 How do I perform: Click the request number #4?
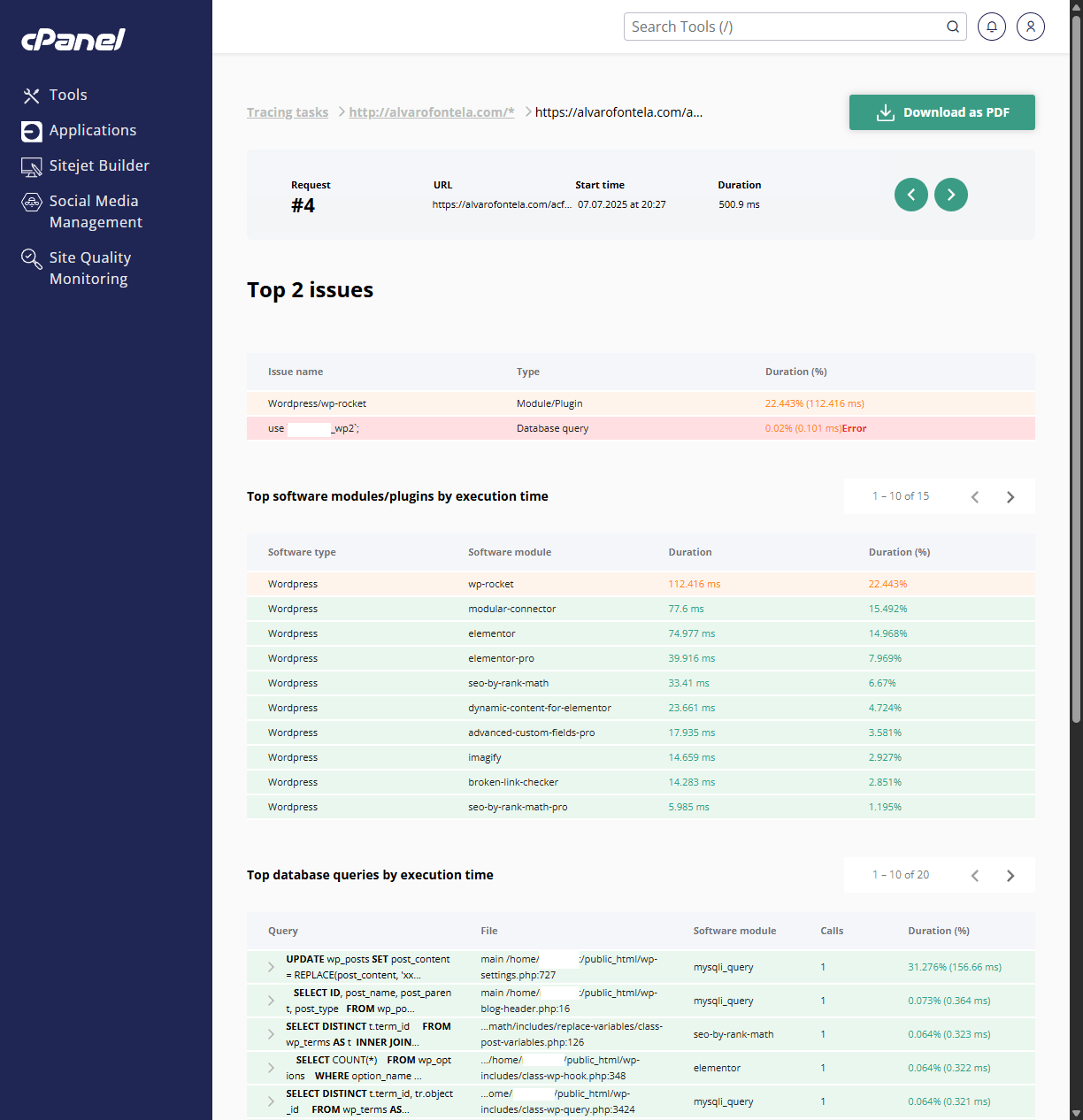(x=303, y=205)
